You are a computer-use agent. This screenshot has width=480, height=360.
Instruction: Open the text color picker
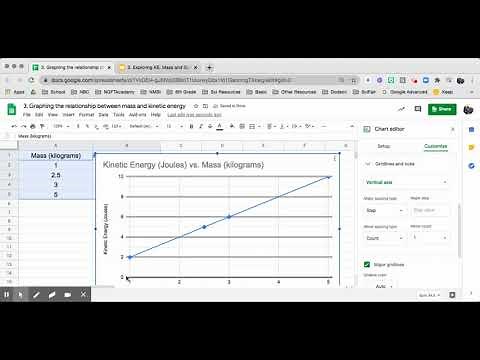tap(220, 126)
